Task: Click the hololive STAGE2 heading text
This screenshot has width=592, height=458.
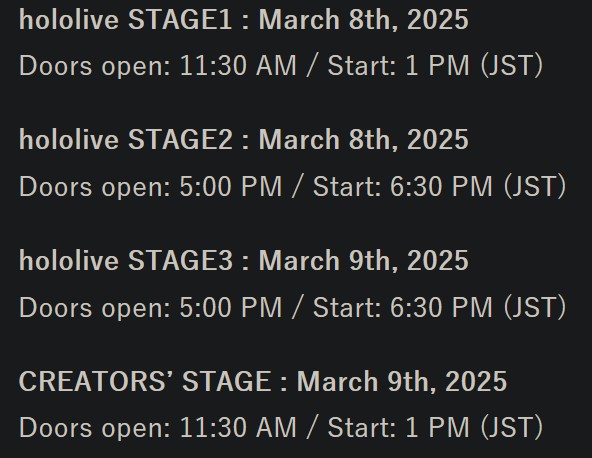Action: (126, 140)
